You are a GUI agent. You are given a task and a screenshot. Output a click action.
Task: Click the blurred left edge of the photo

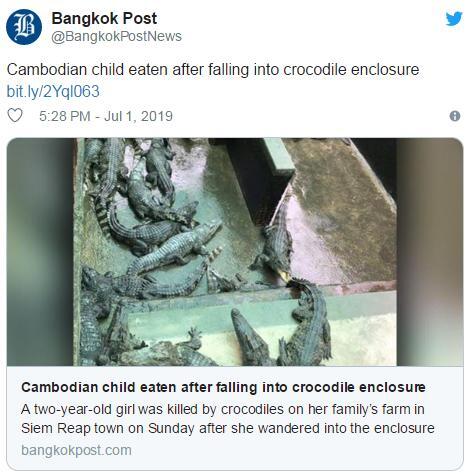click(40, 252)
